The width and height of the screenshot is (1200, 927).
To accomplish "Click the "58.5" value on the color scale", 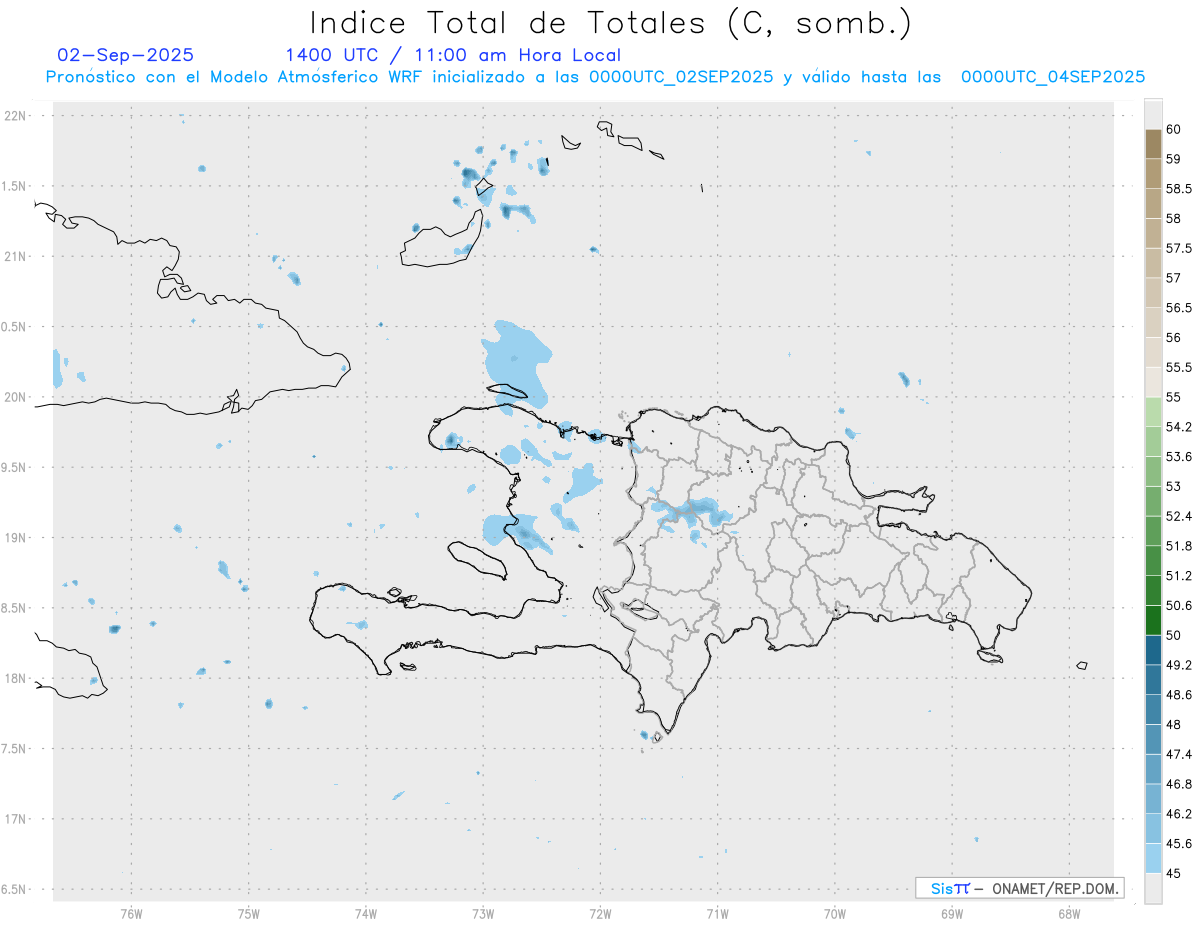I will tap(1178, 189).
